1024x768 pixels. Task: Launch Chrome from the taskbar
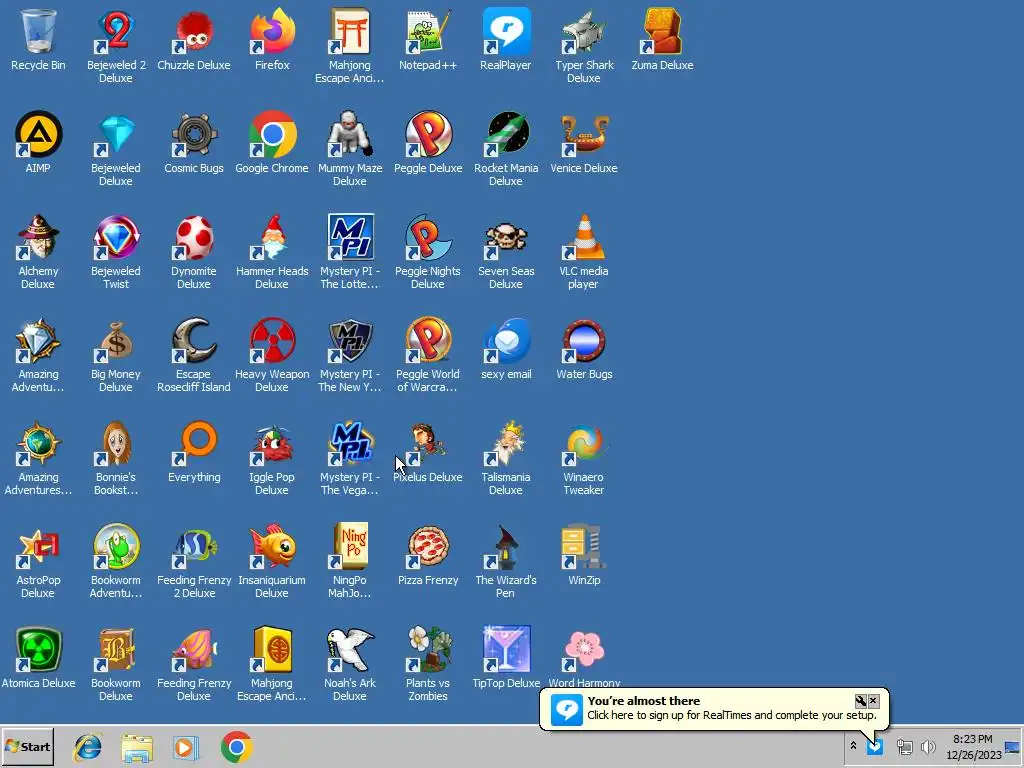236,747
